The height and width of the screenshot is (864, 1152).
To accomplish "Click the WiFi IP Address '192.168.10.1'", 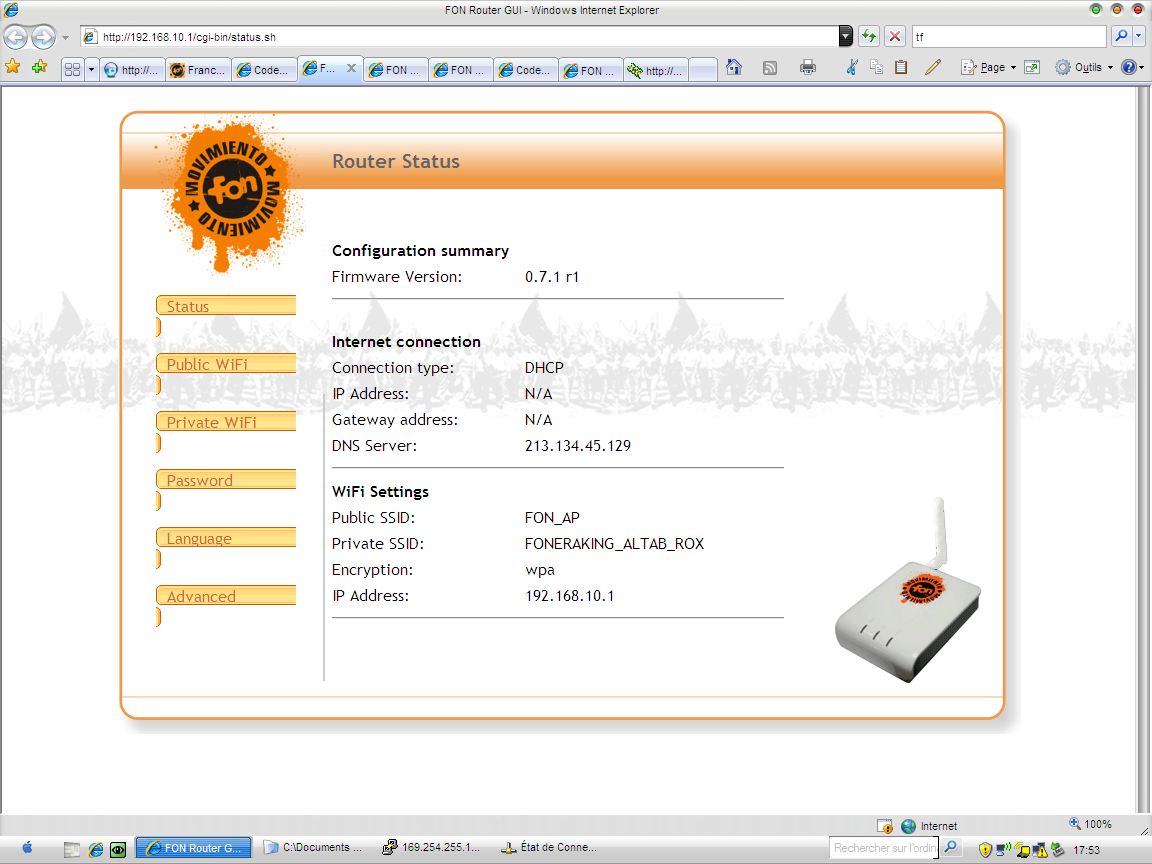I will pos(569,596).
